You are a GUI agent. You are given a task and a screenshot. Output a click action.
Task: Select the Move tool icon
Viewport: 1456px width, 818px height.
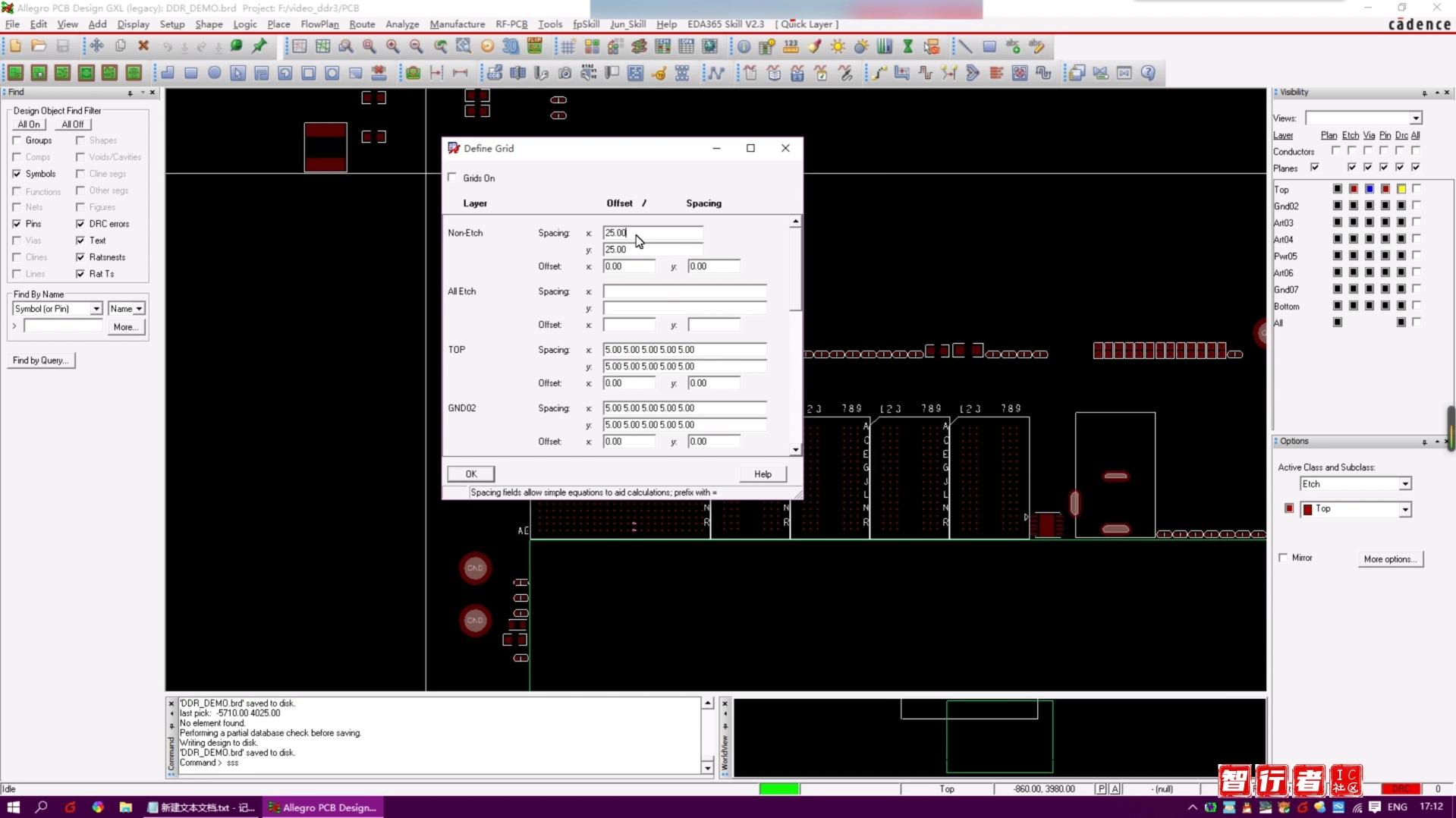96,46
